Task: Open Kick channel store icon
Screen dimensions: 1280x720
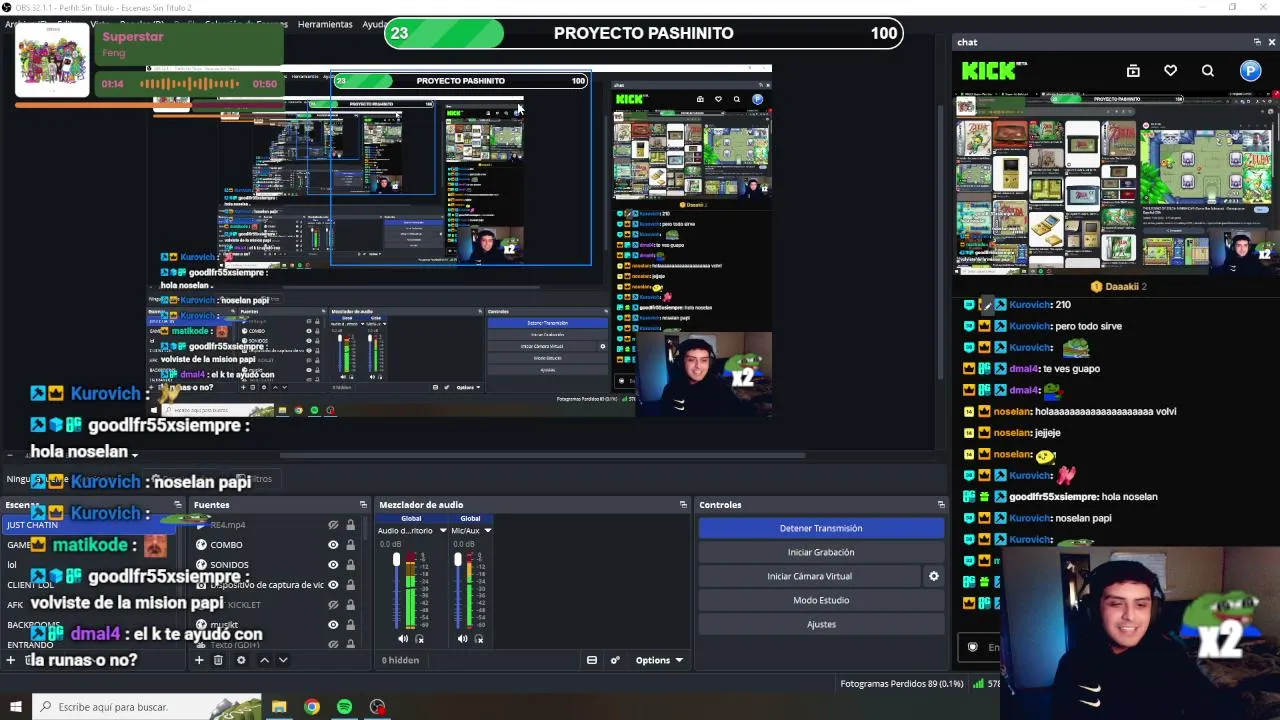Action: [1133, 71]
